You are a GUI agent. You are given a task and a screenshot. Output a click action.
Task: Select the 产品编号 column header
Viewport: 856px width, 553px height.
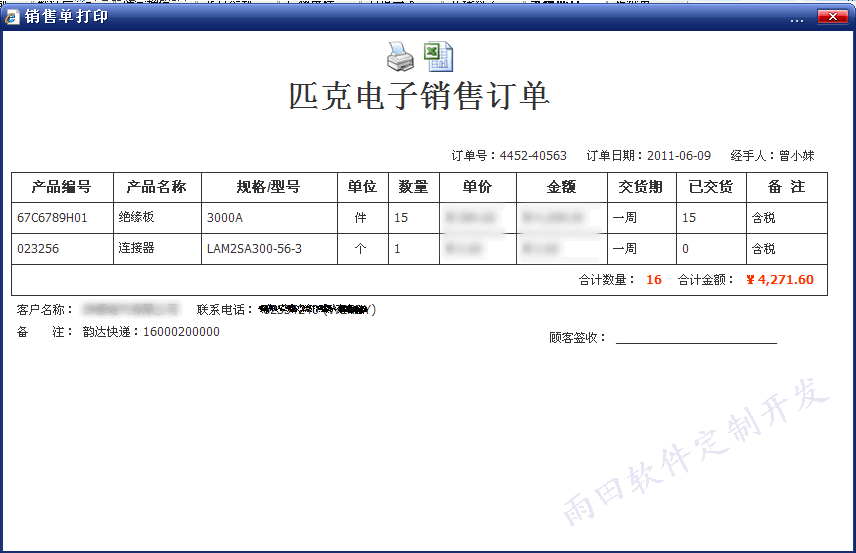tap(62, 187)
